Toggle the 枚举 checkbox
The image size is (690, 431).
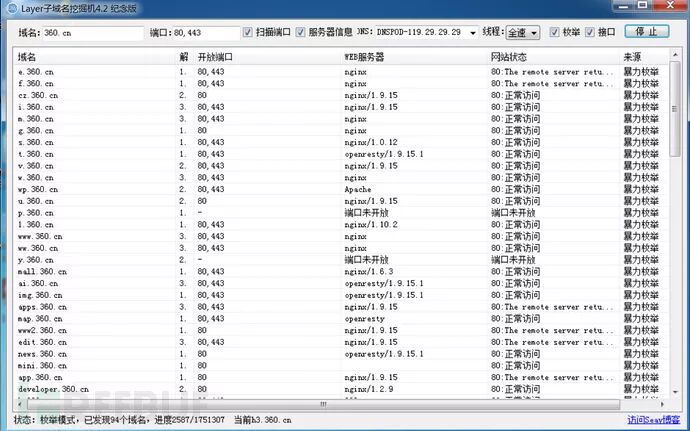point(554,32)
